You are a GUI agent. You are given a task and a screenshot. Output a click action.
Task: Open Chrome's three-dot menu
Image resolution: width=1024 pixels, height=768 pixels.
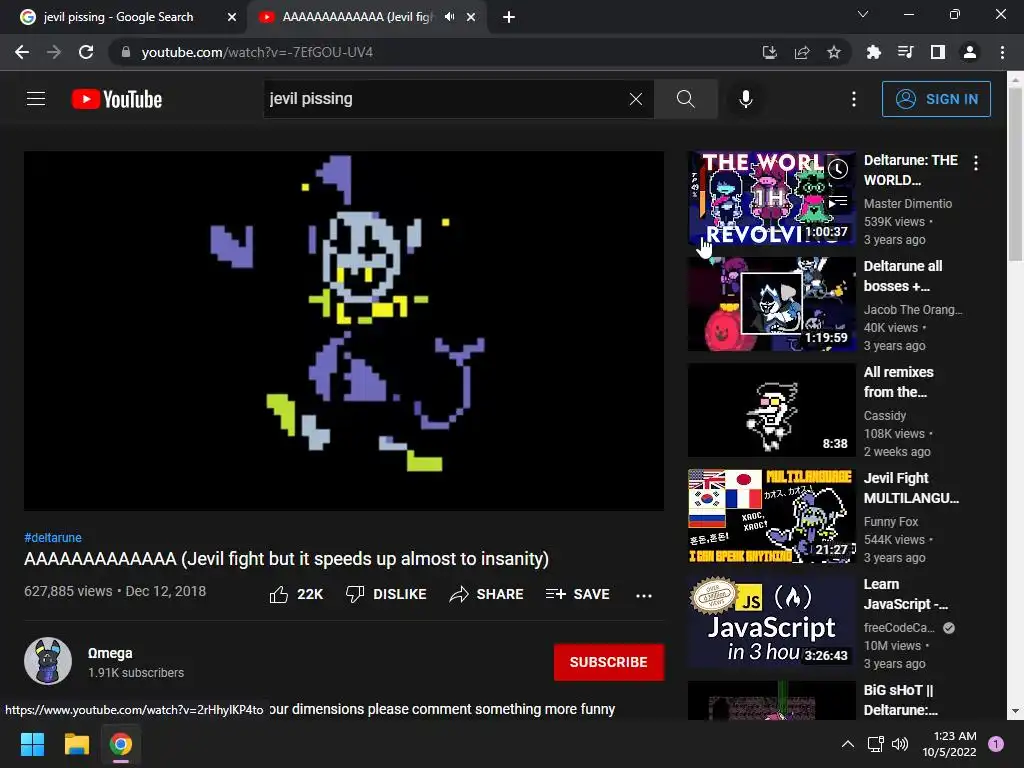(x=1002, y=52)
